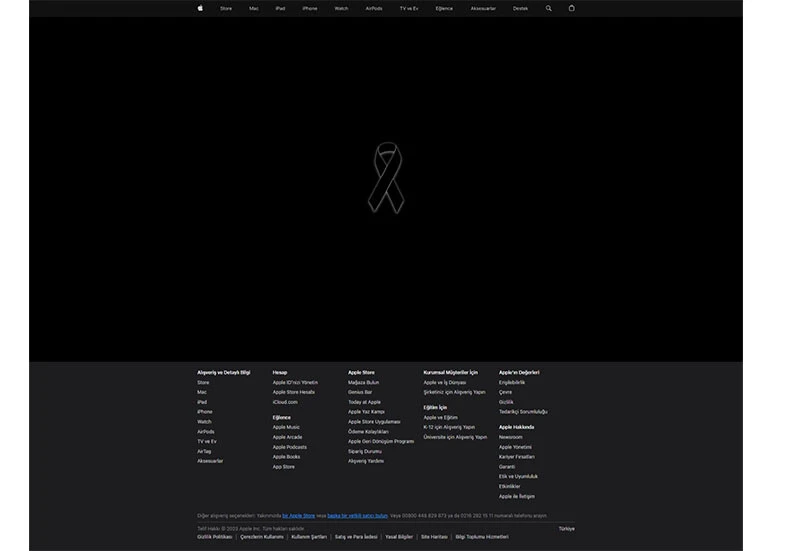This screenshot has height=551, width=800.
Task: Open the shopping bag icon
Action: coord(572,8)
